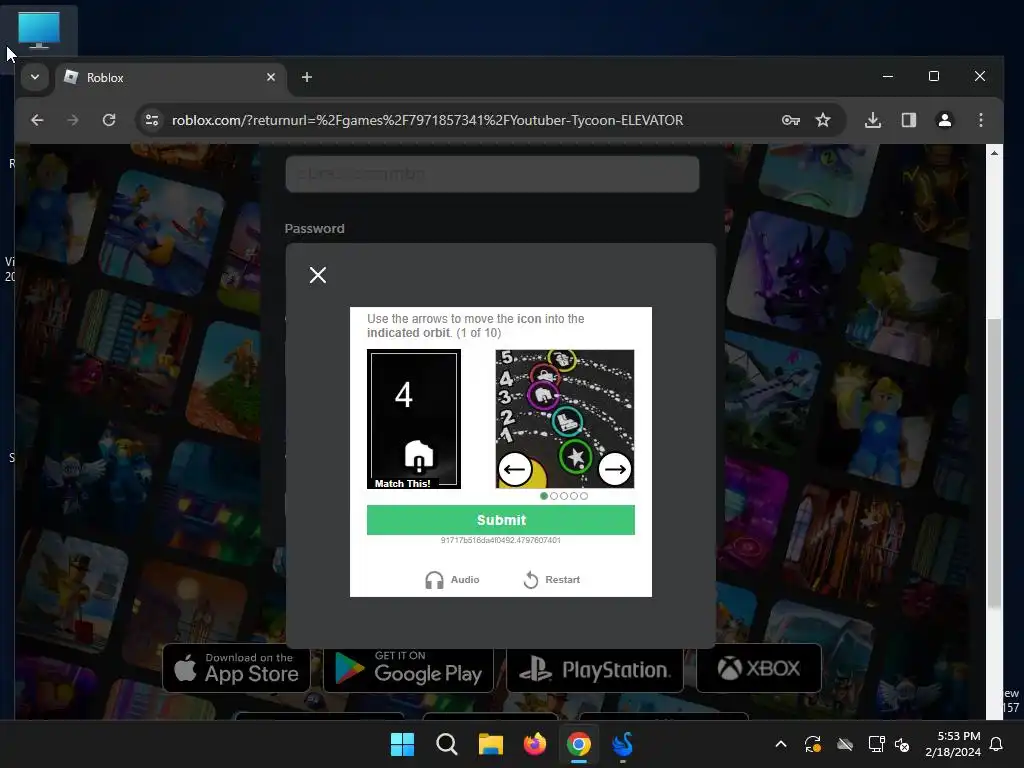Toggle Chrome side panel
The width and height of the screenshot is (1024, 768).
click(908, 120)
